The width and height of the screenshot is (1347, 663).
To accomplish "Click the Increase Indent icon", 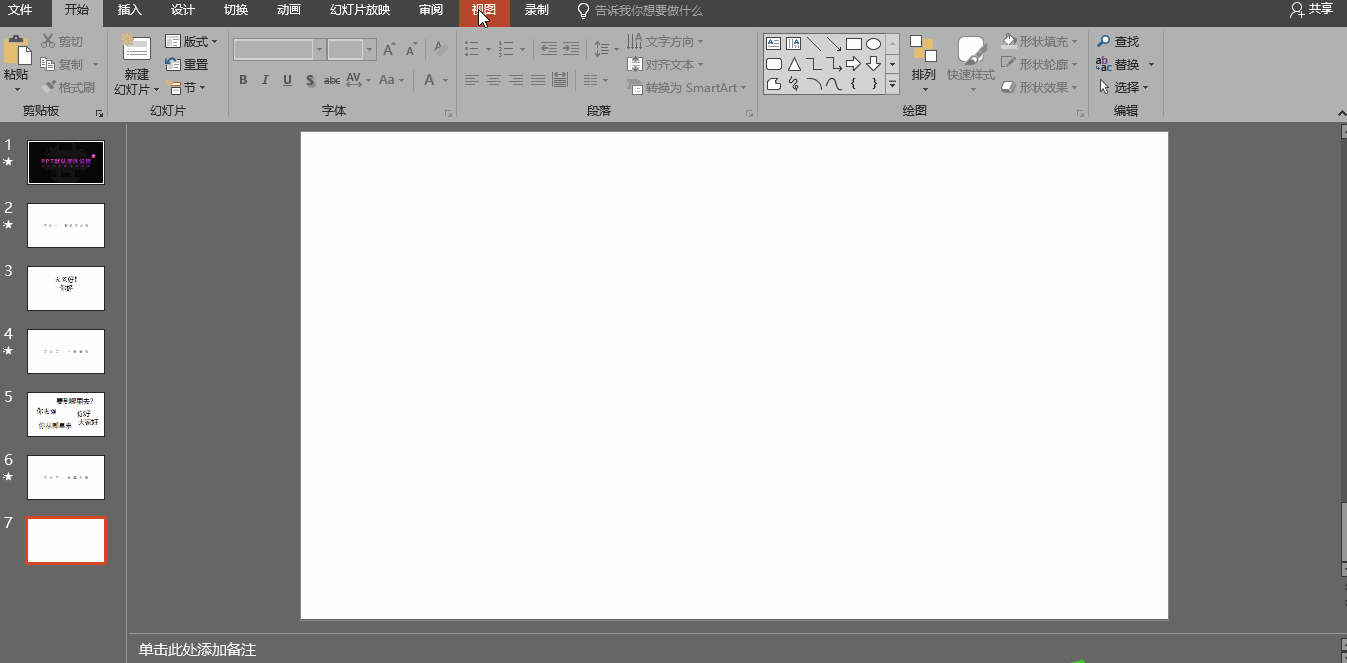I will click(x=571, y=48).
